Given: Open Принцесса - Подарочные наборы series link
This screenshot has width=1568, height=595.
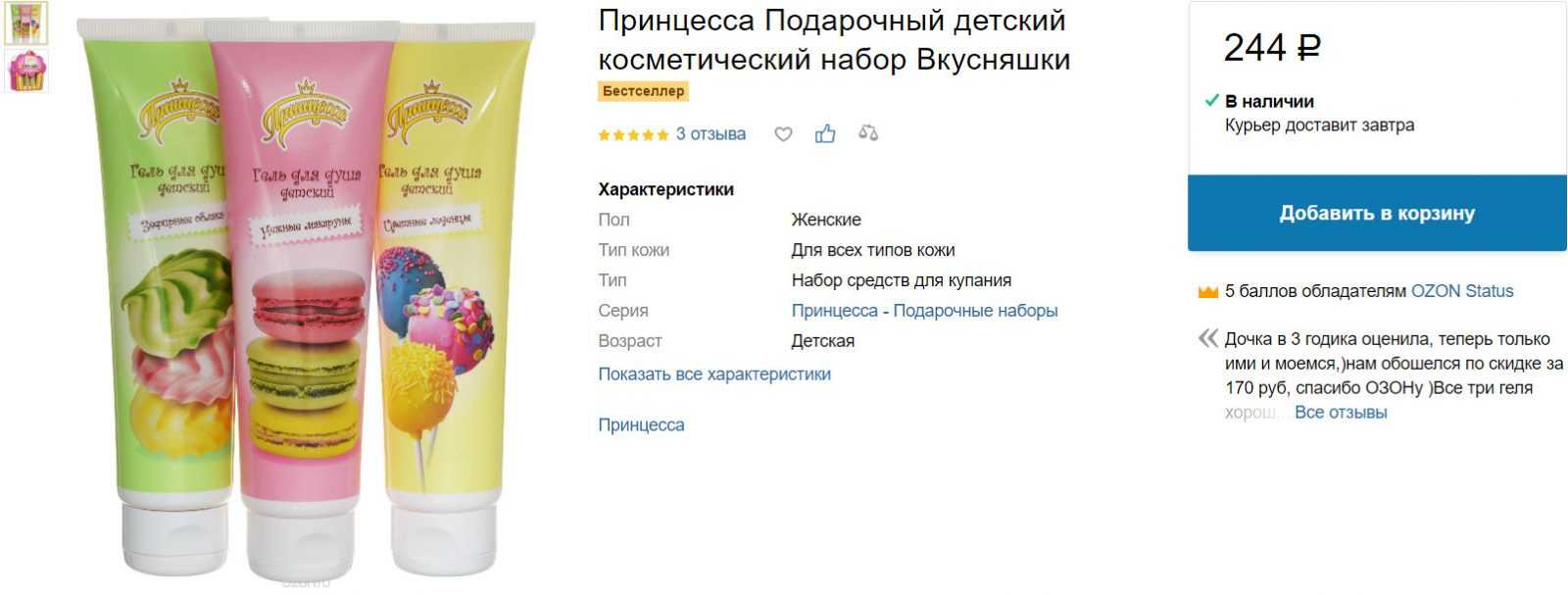Looking at the screenshot, I should pyautogui.click(x=924, y=311).
